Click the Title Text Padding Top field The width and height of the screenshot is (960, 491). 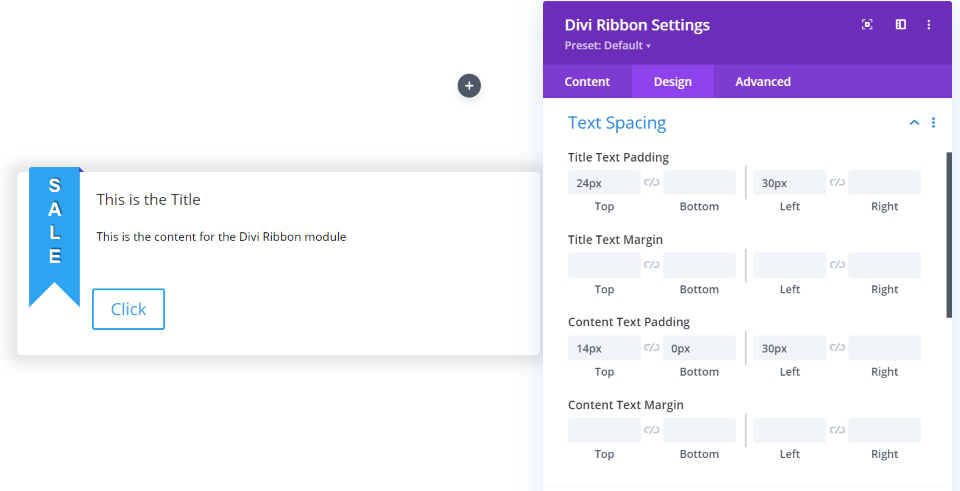click(x=604, y=183)
